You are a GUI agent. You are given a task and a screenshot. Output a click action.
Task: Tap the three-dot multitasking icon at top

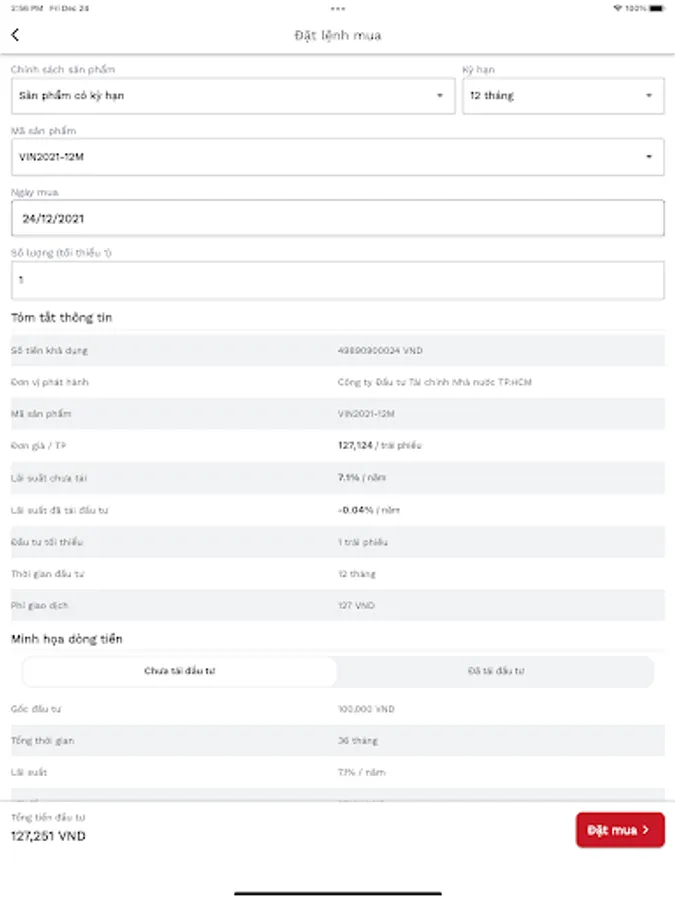coord(337,8)
